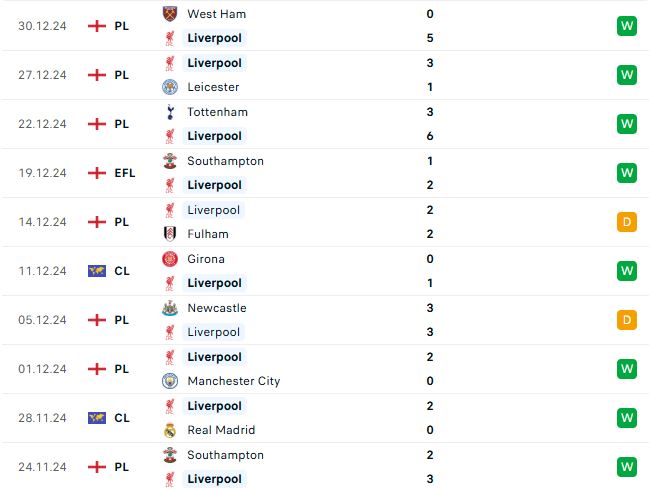Click the Leicester club crest
The height and width of the screenshot is (489, 654).
(170, 87)
